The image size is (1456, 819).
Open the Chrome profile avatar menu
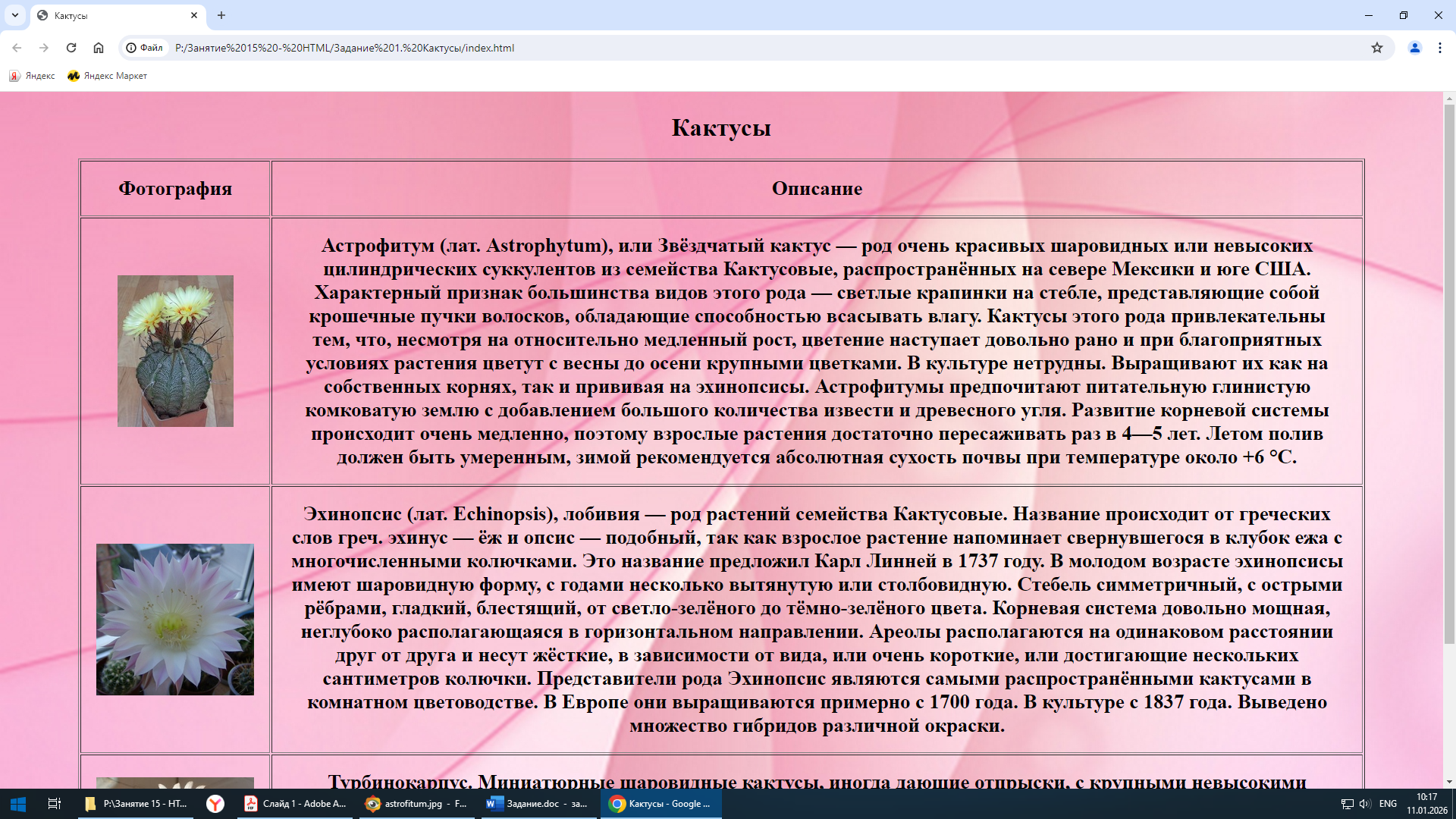(1414, 48)
